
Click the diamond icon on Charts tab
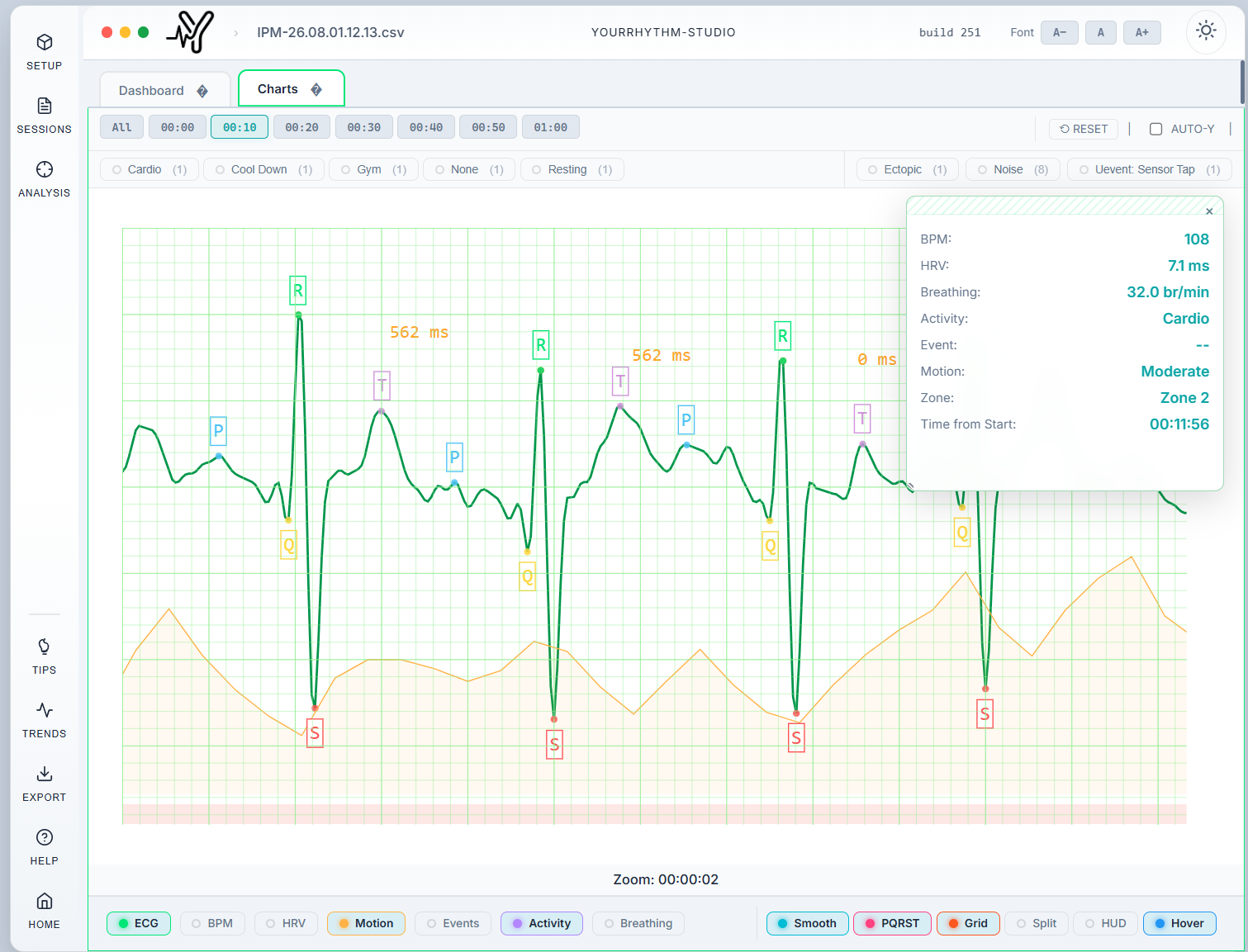click(x=316, y=89)
